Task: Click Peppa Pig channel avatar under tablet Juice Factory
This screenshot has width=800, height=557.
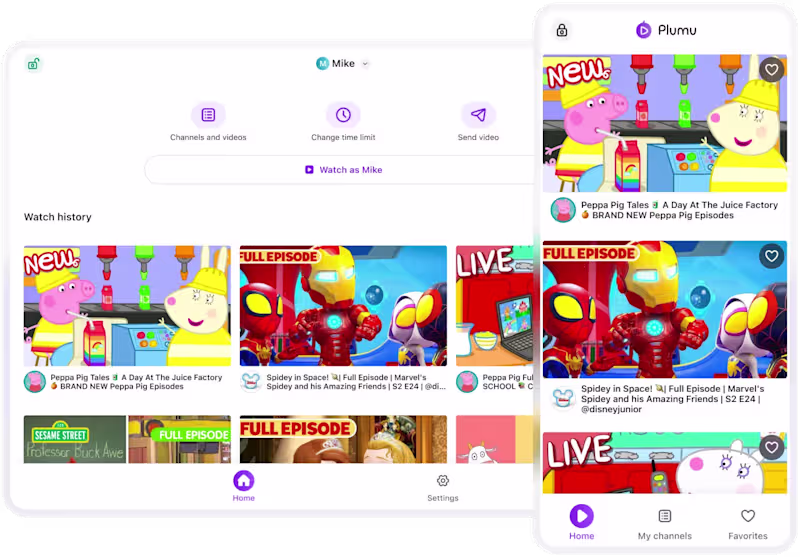Action: click(x=35, y=382)
